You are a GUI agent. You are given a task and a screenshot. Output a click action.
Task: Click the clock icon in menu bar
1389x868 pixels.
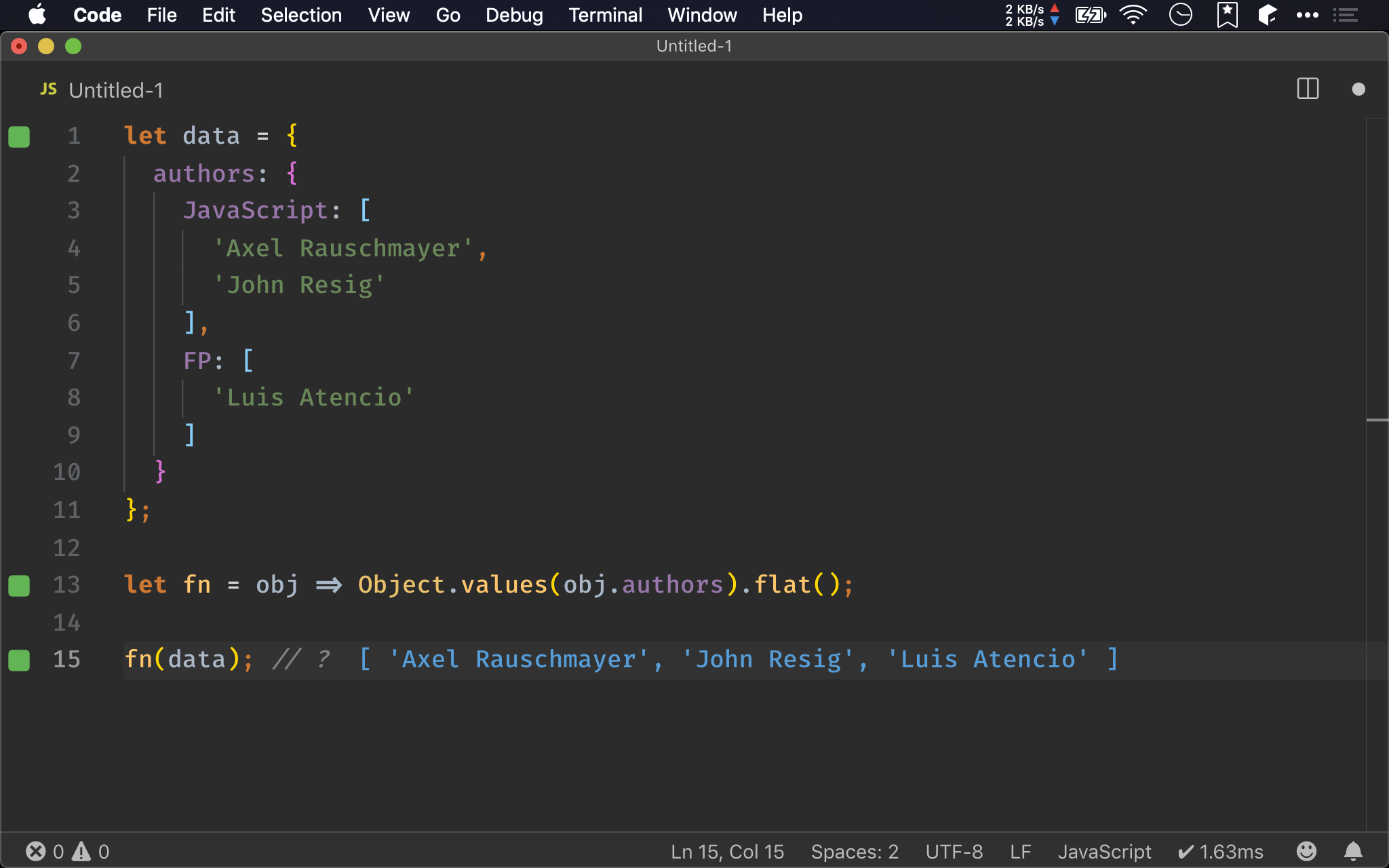(x=1181, y=15)
